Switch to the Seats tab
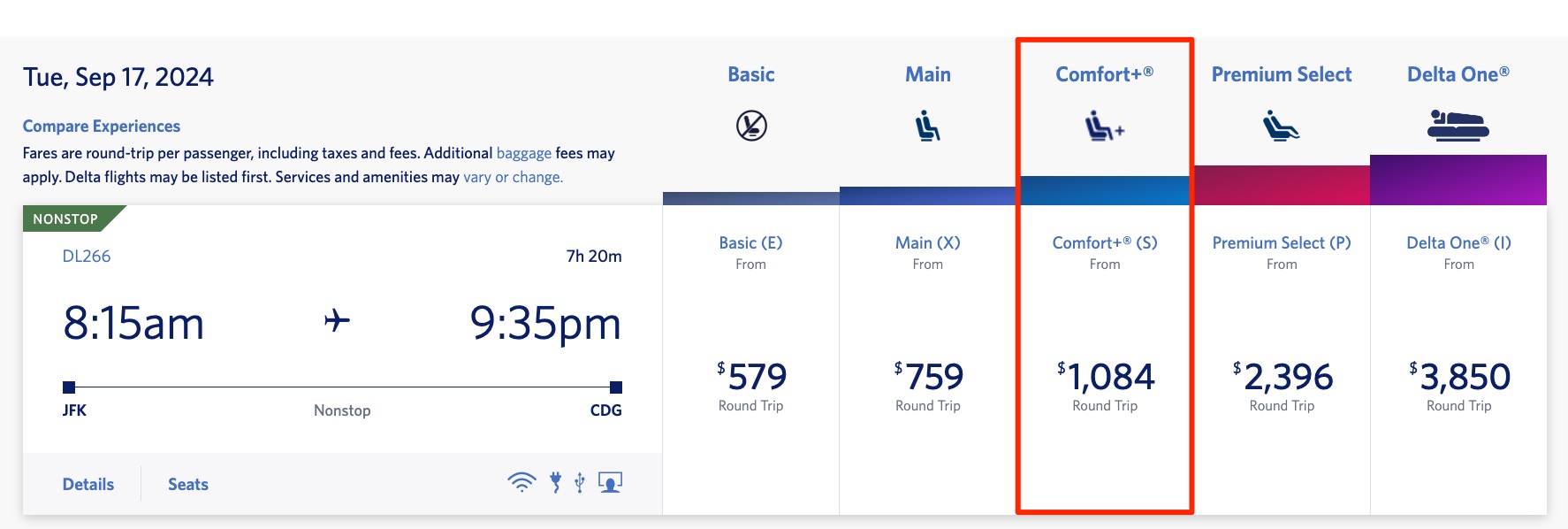Screen dimensions: 1568x529 pyautogui.click(x=187, y=484)
